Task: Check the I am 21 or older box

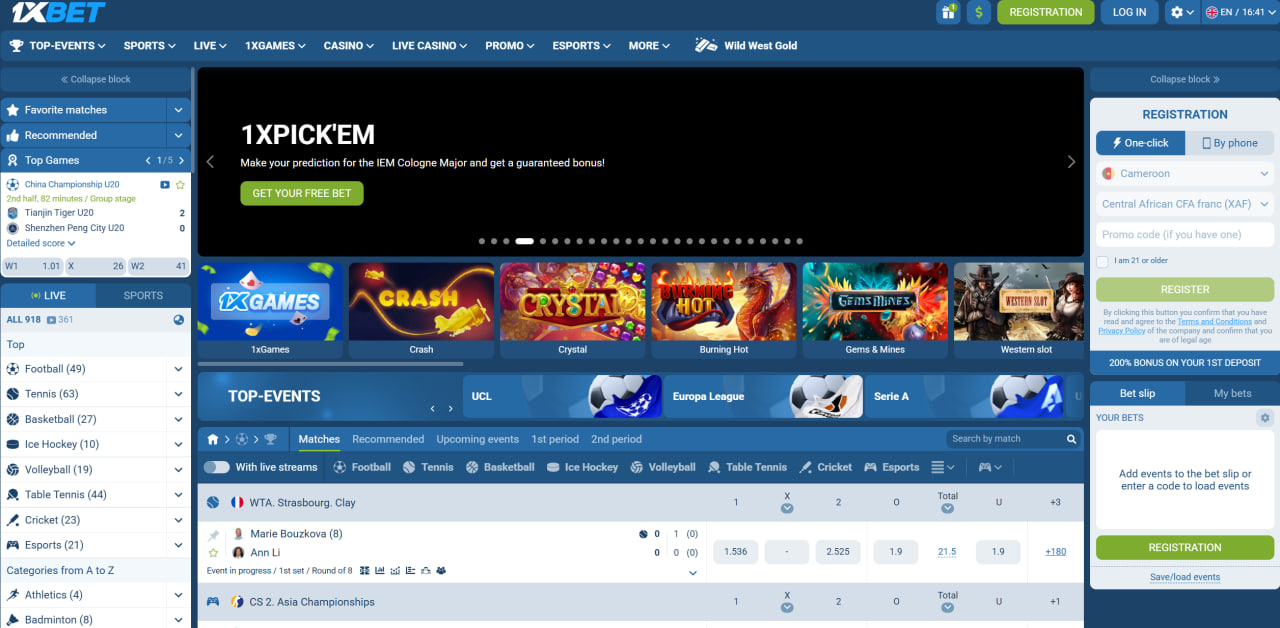Action: click(x=1102, y=261)
